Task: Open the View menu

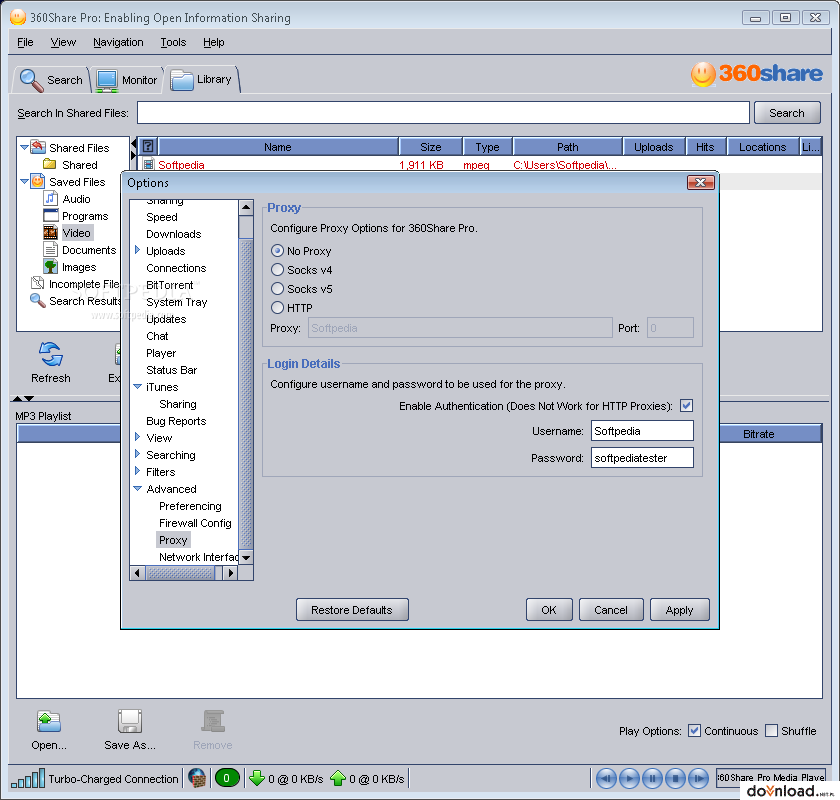Action: coord(63,42)
